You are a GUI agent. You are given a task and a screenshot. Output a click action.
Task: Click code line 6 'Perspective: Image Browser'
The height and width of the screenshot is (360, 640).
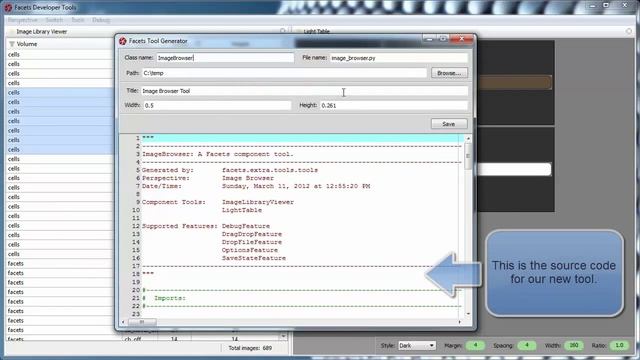[208, 178]
